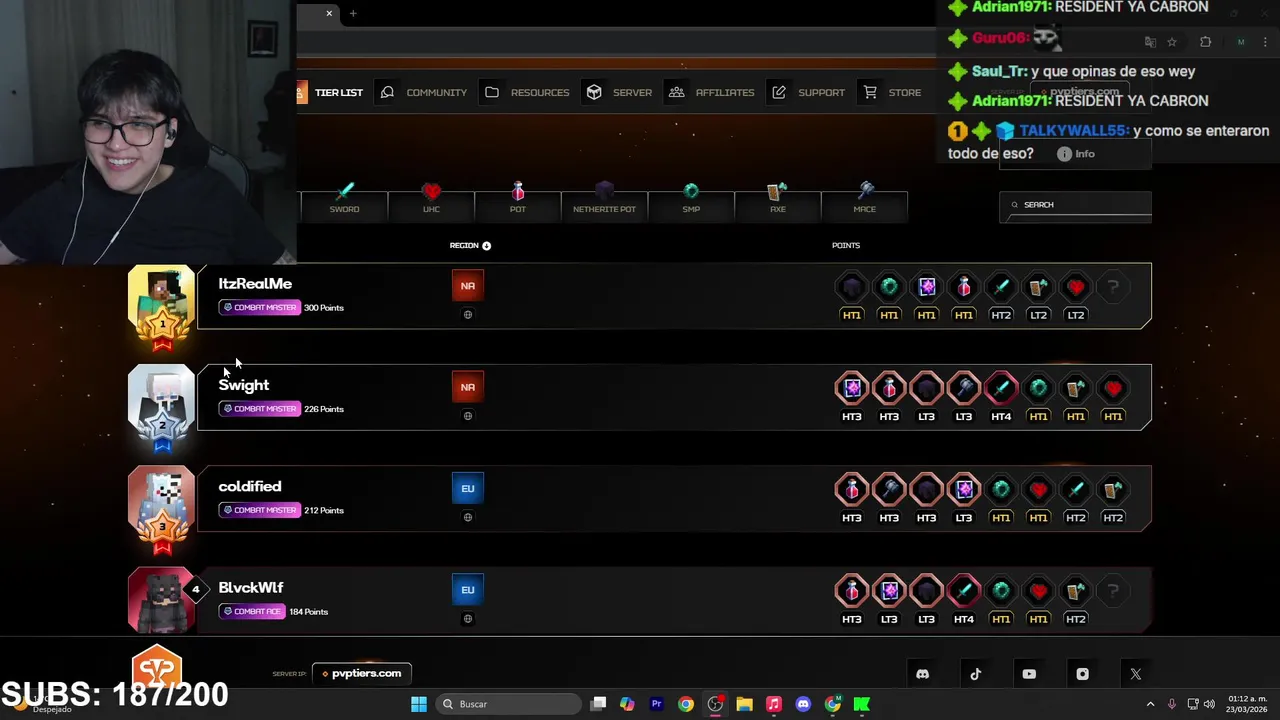The width and height of the screenshot is (1280, 720).
Task: Open the YouTube link in footer
Action: point(1029,674)
